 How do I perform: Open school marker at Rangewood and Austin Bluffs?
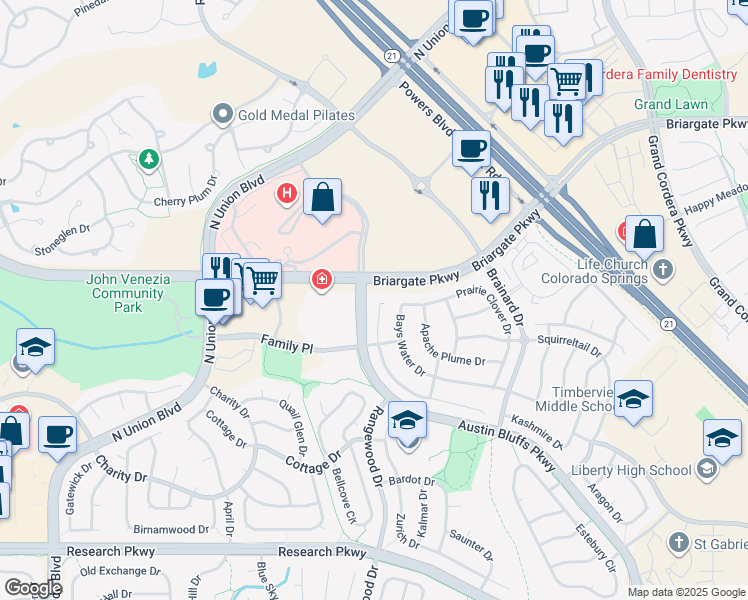tap(407, 424)
